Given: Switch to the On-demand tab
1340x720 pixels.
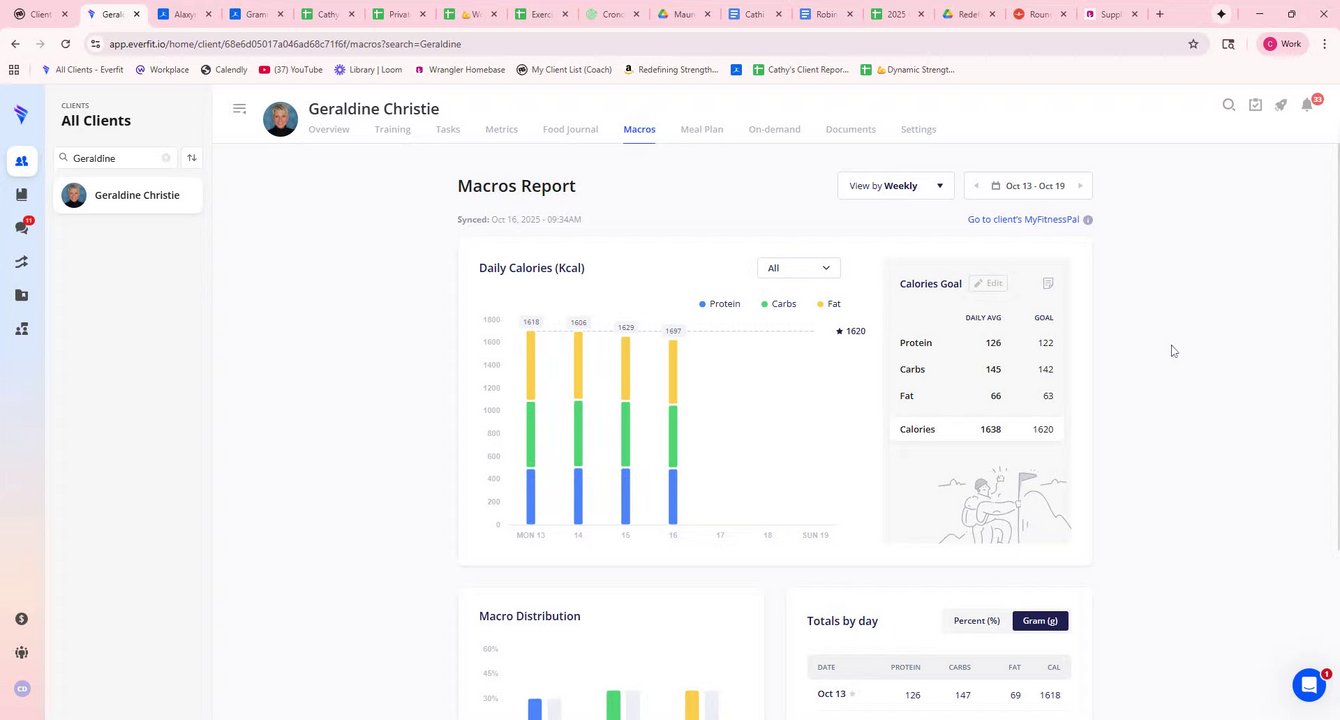Looking at the screenshot, I should [774, 129].
